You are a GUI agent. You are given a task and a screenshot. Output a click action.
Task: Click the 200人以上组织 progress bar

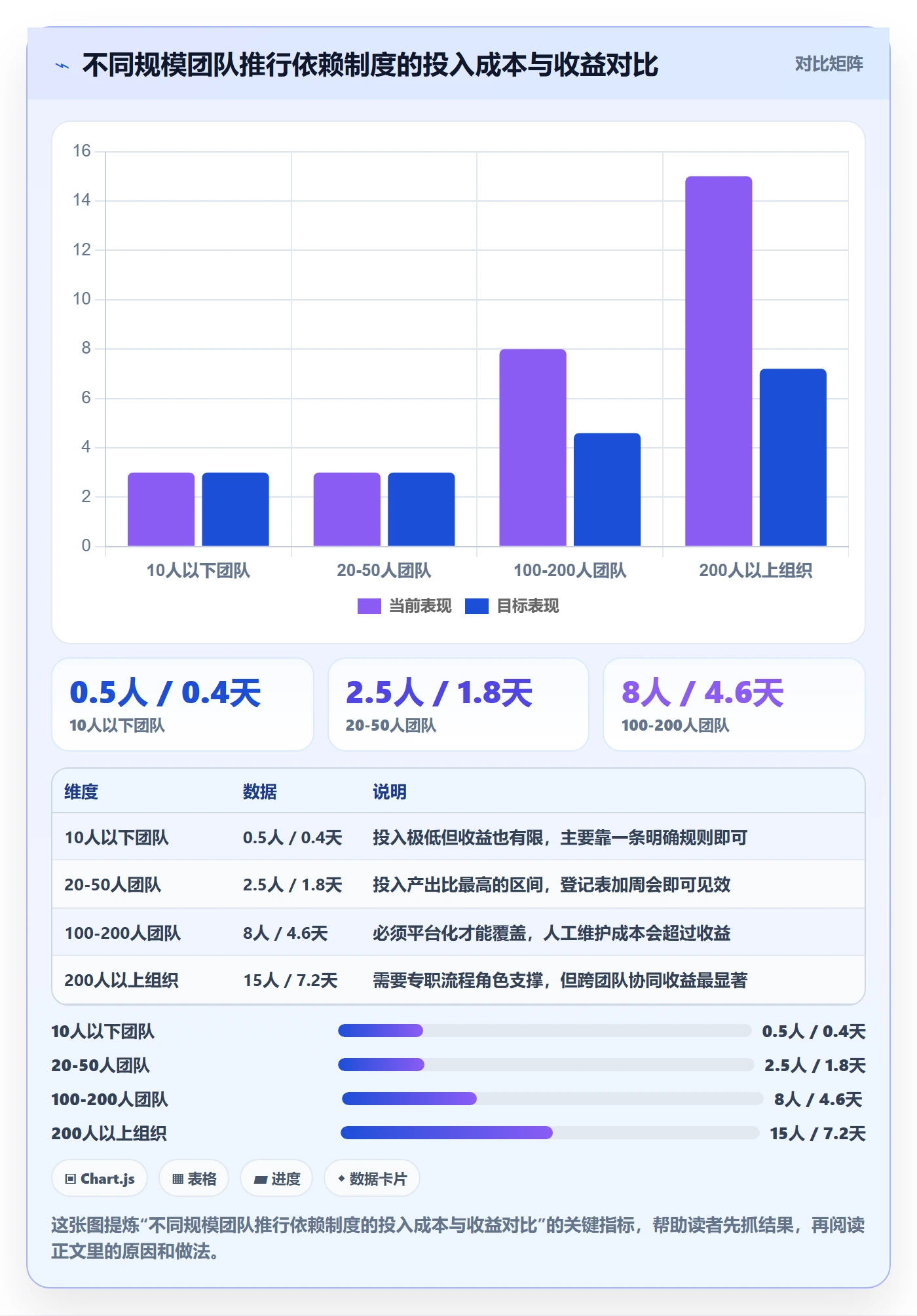[x=550, y=1133]
